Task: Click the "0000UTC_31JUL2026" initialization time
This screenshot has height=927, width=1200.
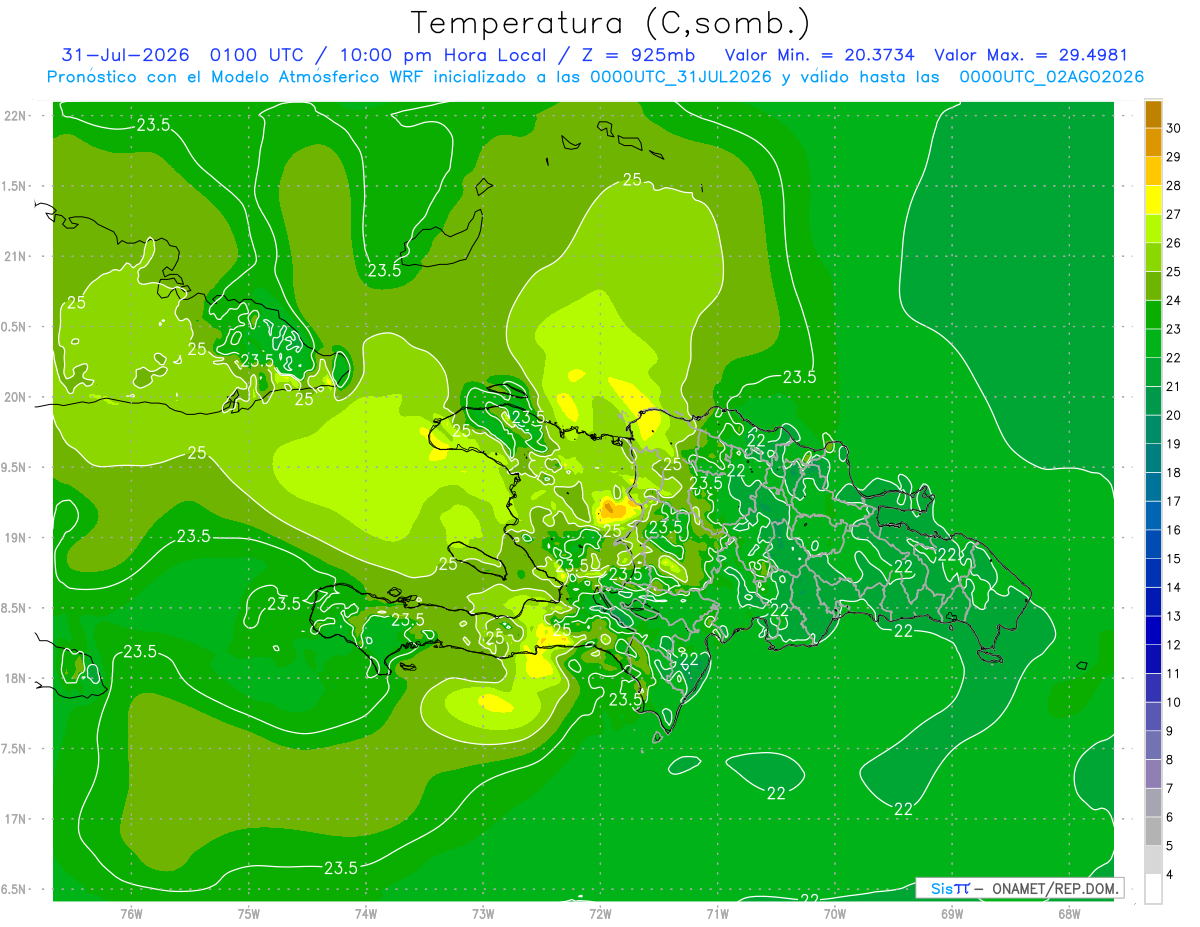Action: 681,77
